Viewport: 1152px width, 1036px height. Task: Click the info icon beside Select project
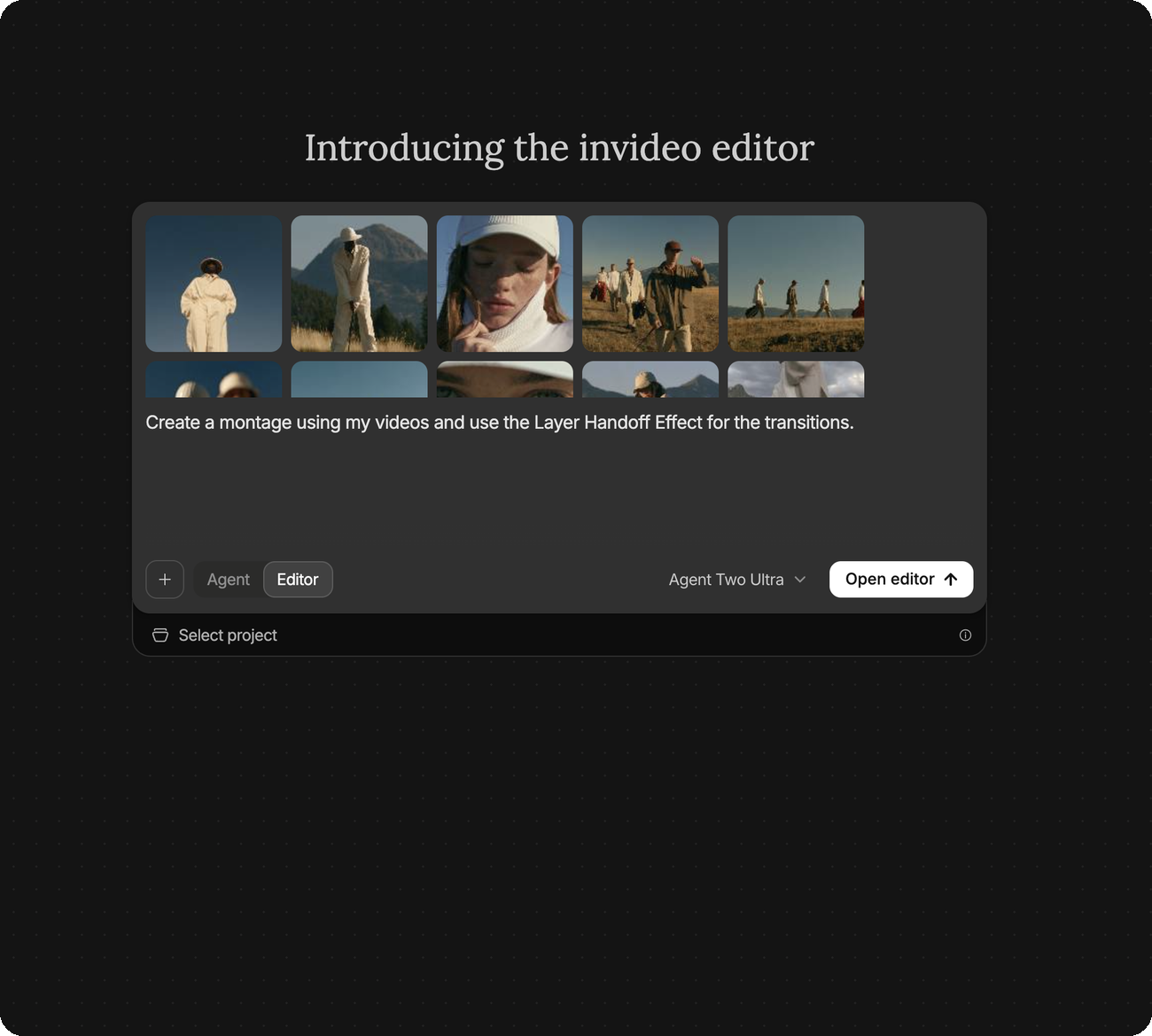(965, 635)
